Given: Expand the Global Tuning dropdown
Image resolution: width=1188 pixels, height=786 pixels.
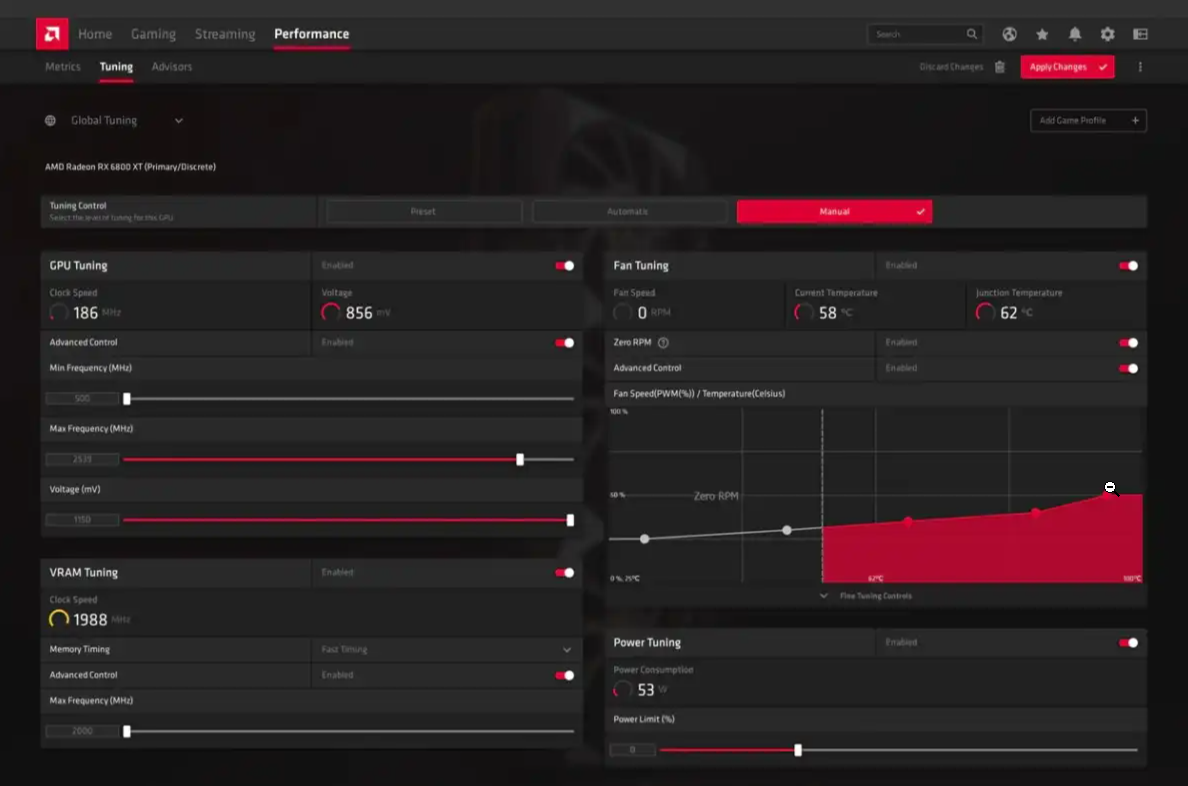Looking at the screenshot, I should [179, 121].
